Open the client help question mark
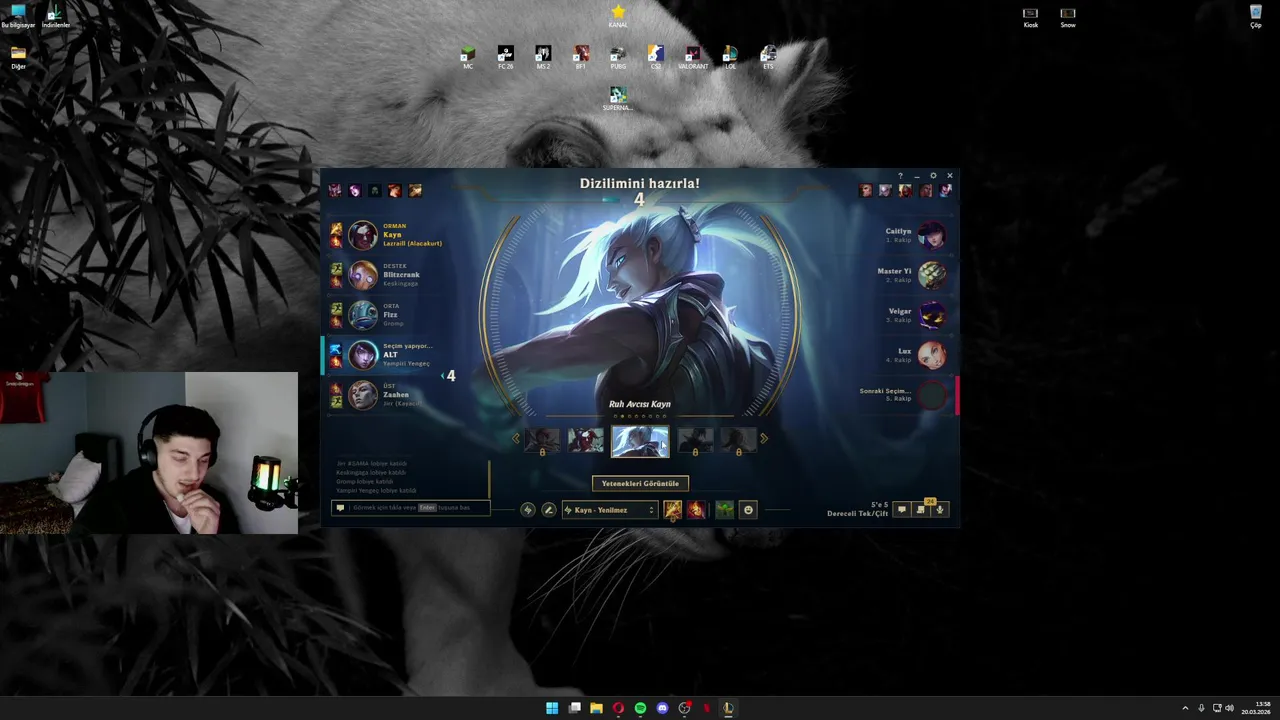 [900, 176]
